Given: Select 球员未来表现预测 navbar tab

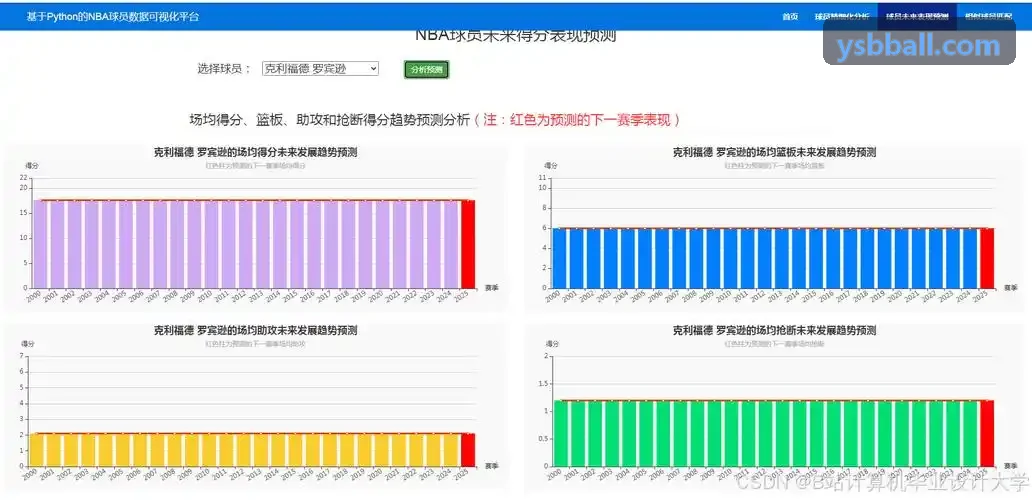Looking at the screenshot, I should coord(917,16).
